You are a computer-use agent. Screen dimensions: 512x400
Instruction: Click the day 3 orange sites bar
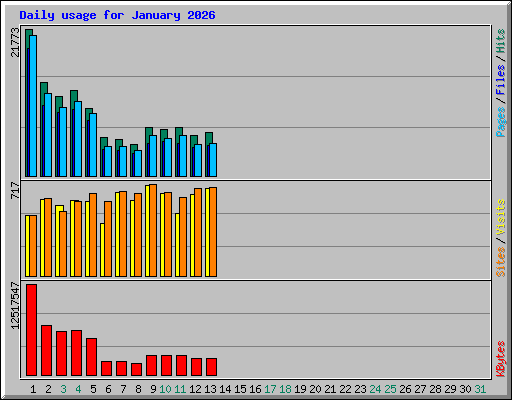click(x=63, y=244)
